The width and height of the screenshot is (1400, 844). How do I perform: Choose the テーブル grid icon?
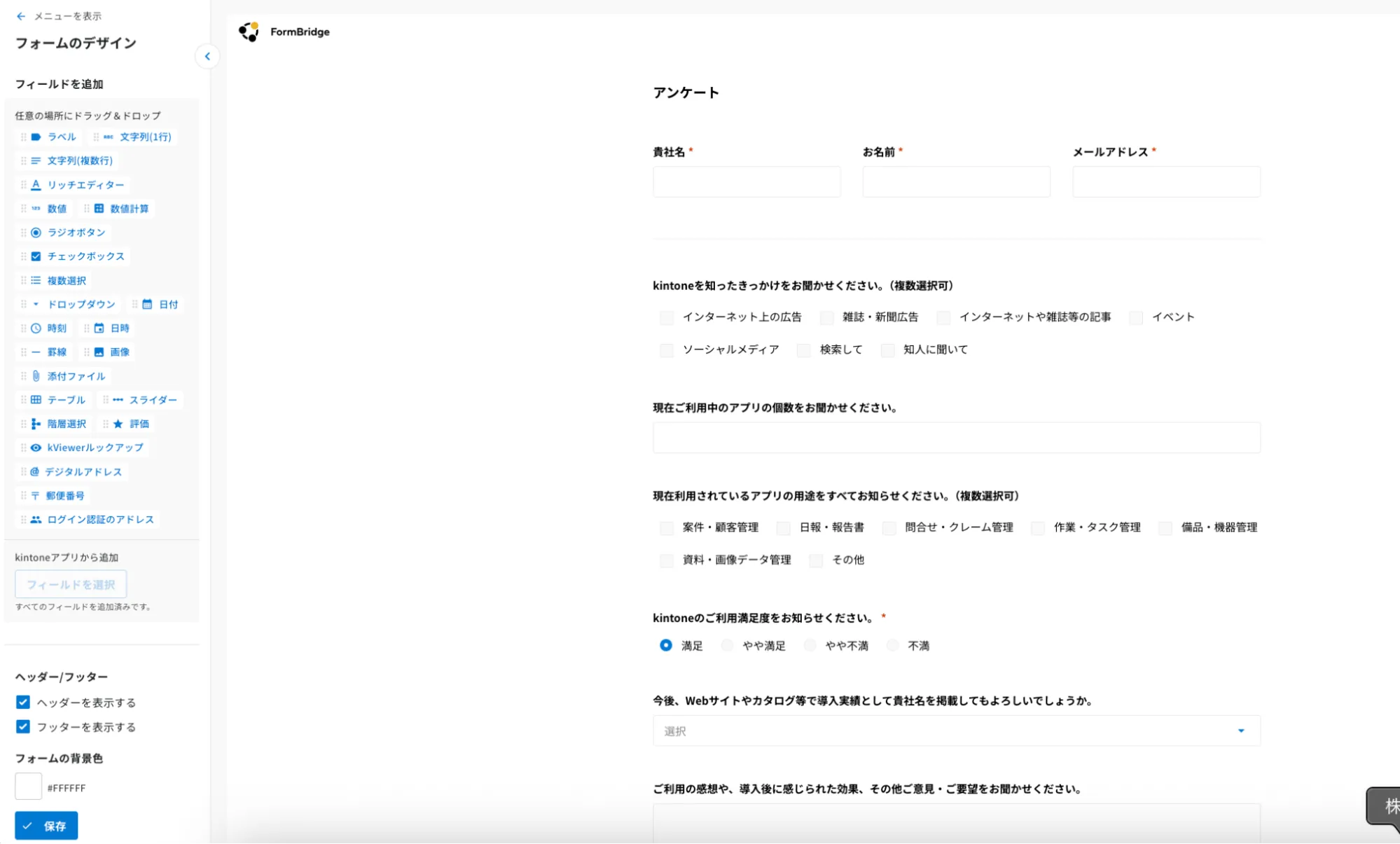(x=36, y=400)
